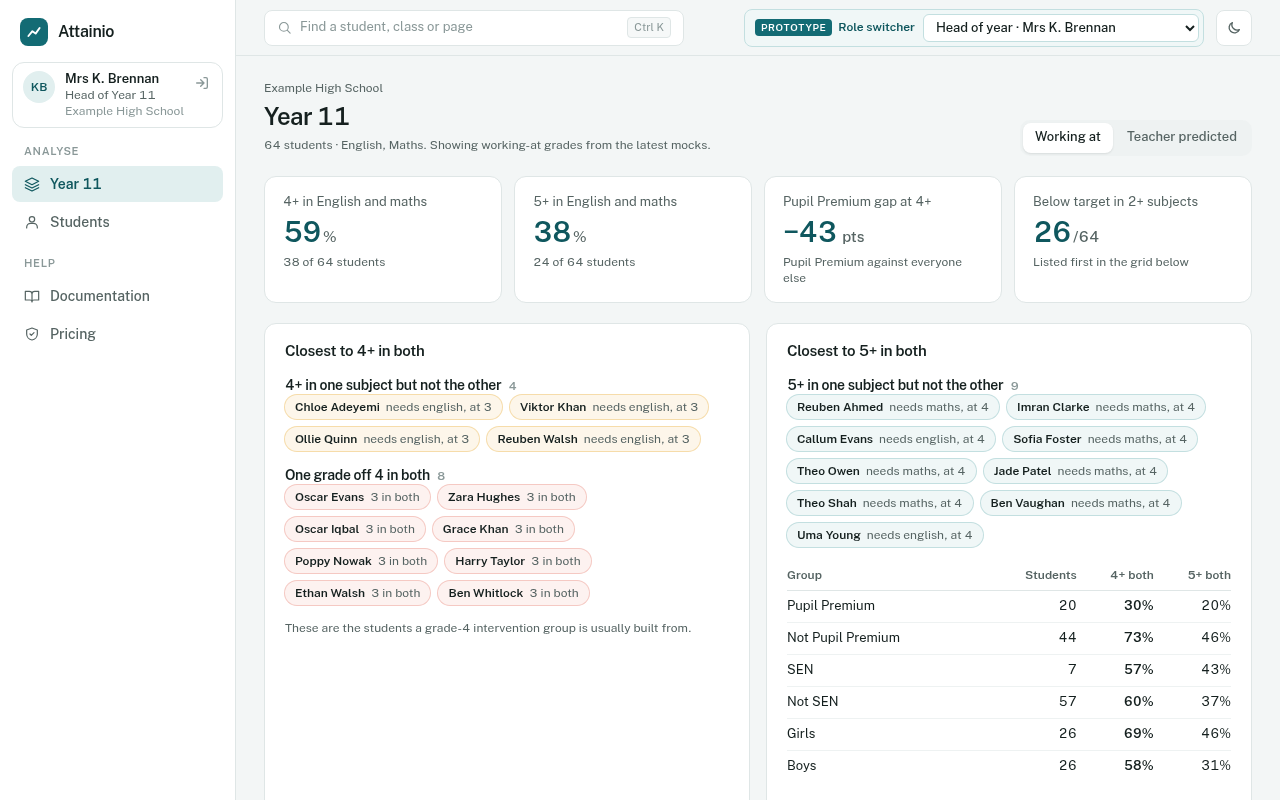Open Reuben Ahmed's student chip
The image size is (1280, 800).
pyautogui.click(x=893, y=407)
